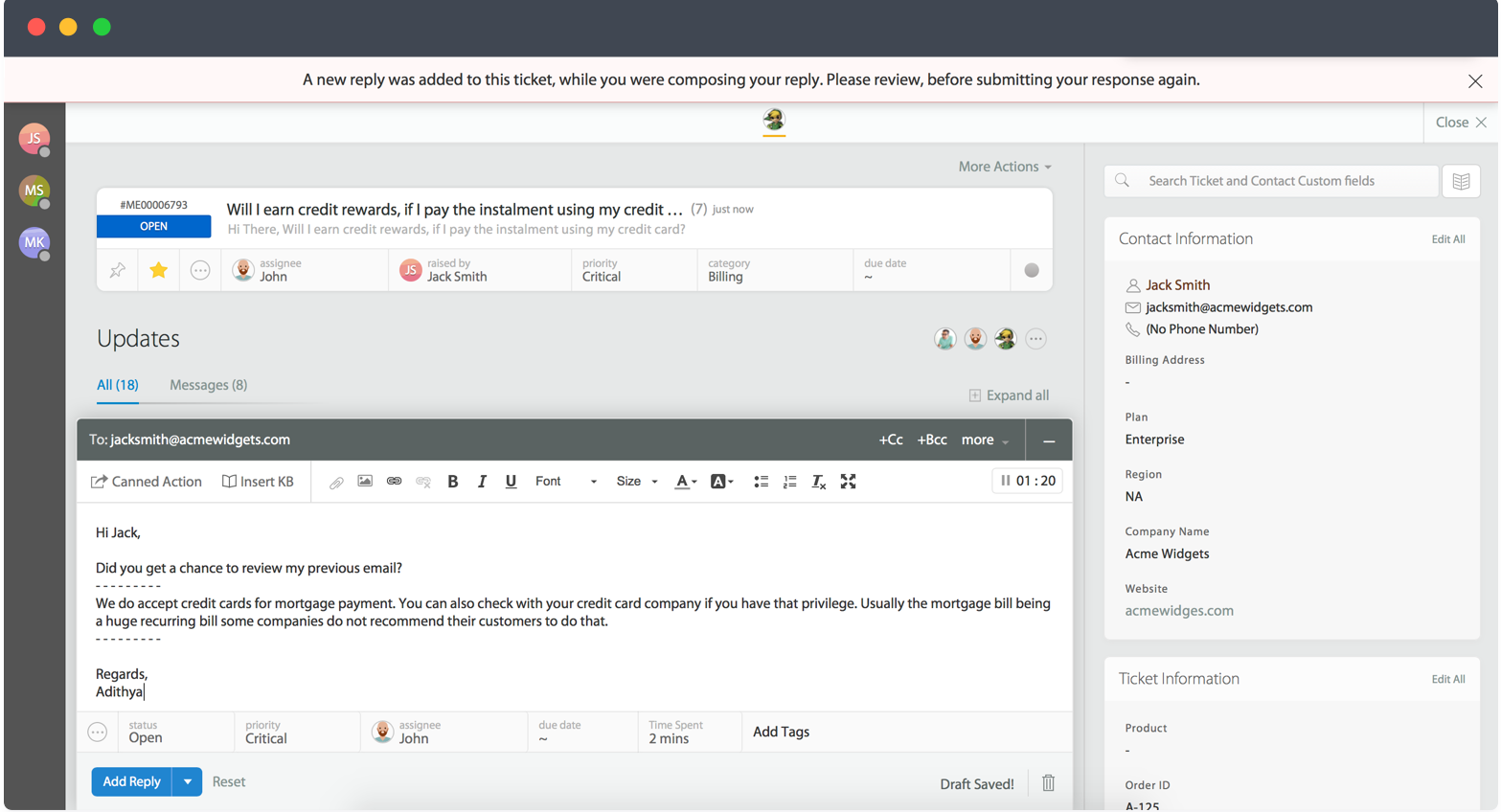Image resolution: width=1501 pixels, height=812 pixels.
Task: Open the ticket tab avatar at top
Action: (774, 120)
